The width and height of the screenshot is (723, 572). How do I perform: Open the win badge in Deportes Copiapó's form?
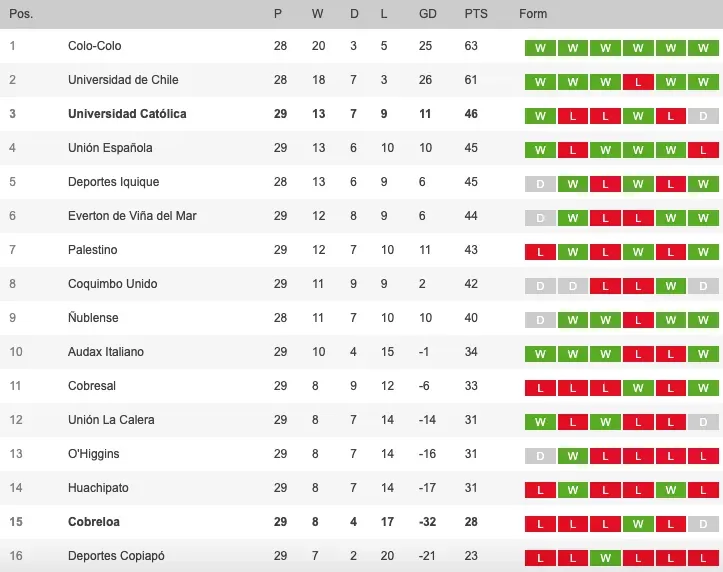[x=605, y=557]
